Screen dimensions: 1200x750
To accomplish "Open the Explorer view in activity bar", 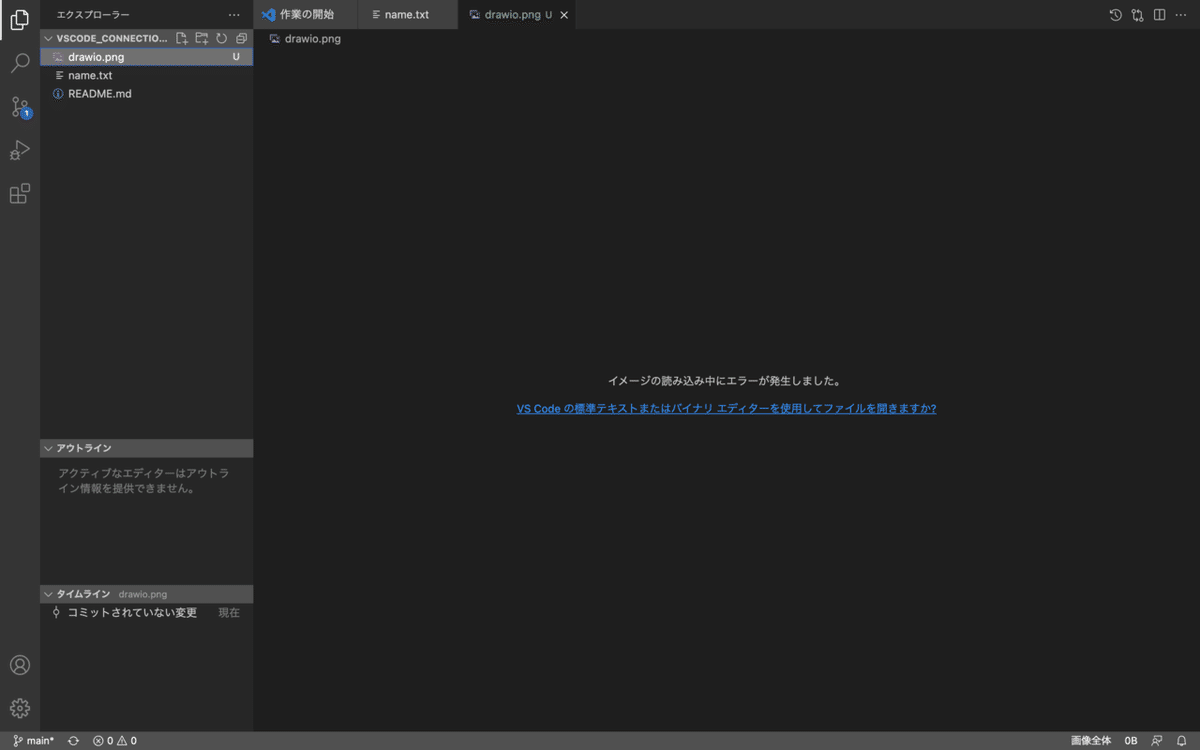I will click(x=20, y=20).
